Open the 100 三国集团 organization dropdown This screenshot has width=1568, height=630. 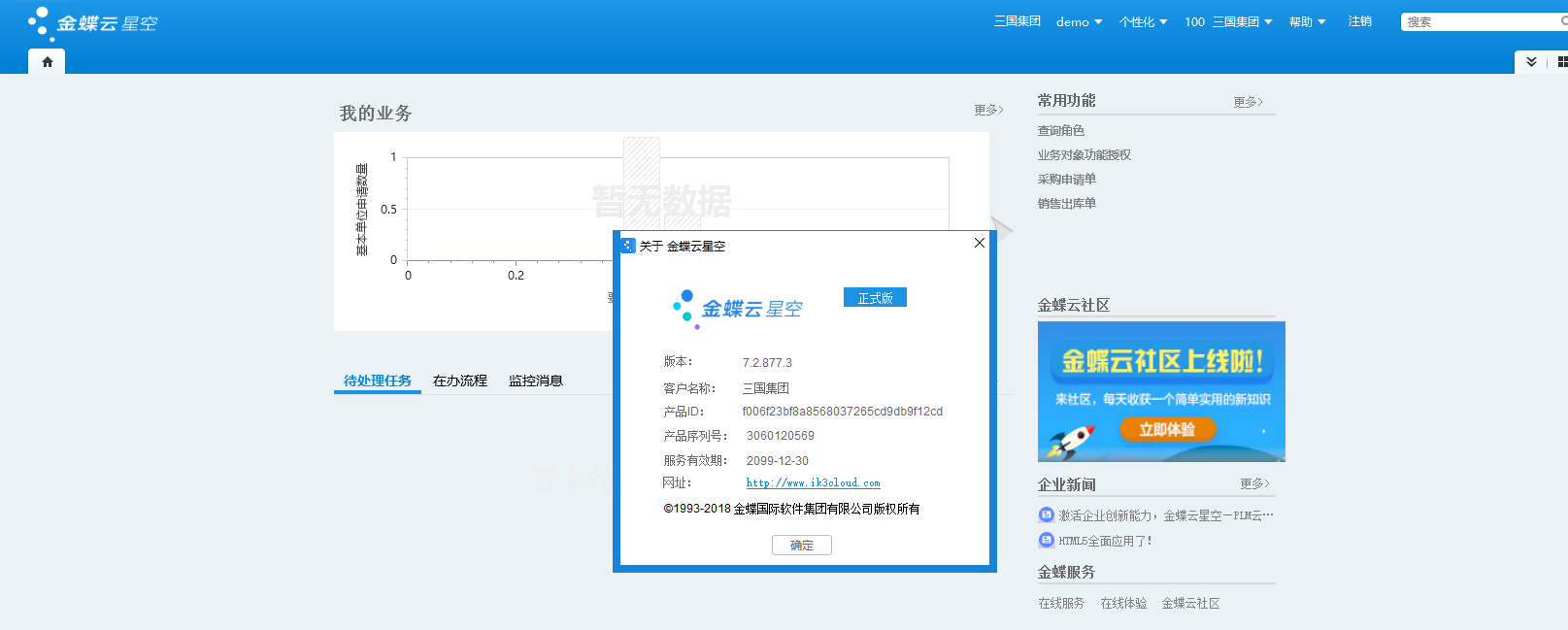pyautogui.click(x=1228, y=22)
